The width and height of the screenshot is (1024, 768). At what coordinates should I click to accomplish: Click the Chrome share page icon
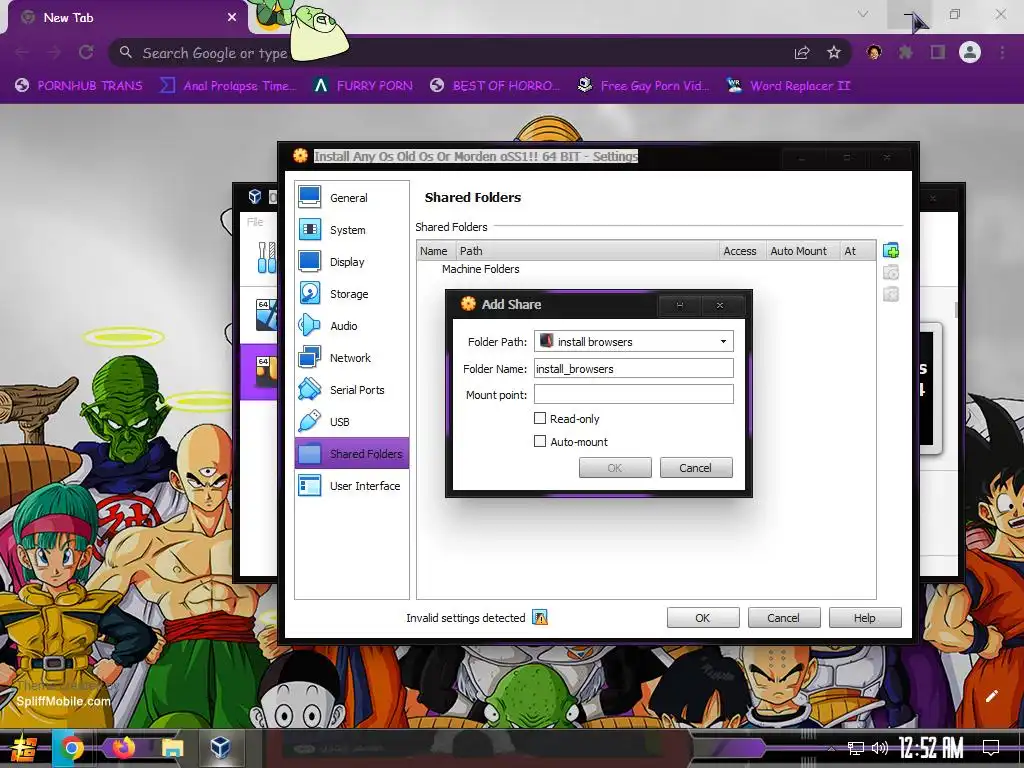coord(802,53)
